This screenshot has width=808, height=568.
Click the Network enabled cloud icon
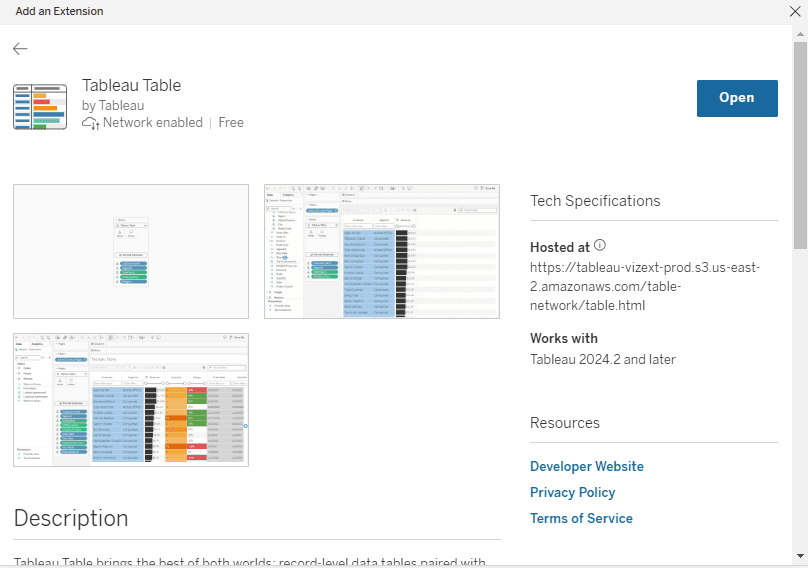click(x=91, y=123)
